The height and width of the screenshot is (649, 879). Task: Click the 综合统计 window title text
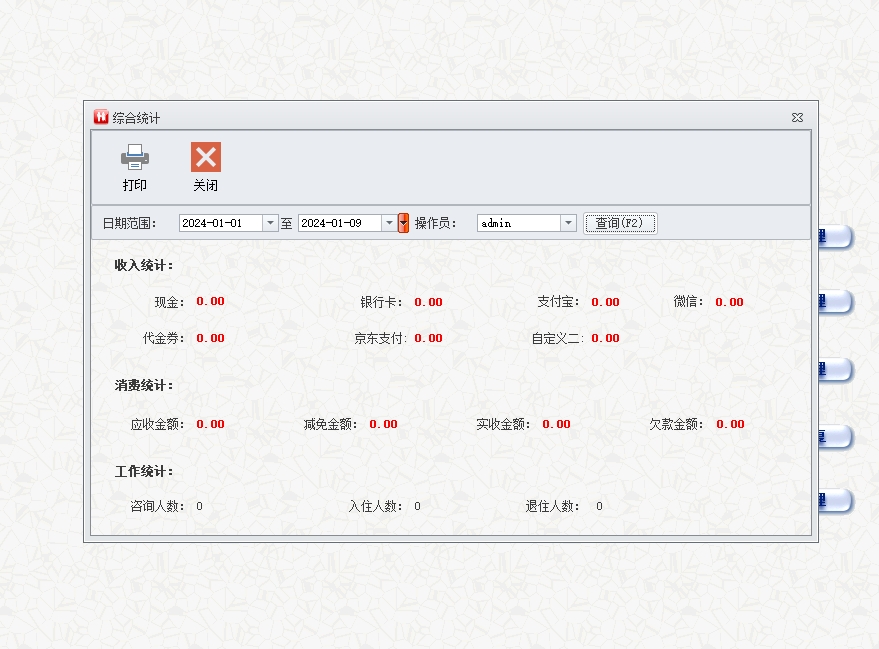click(x=136, y=118)
